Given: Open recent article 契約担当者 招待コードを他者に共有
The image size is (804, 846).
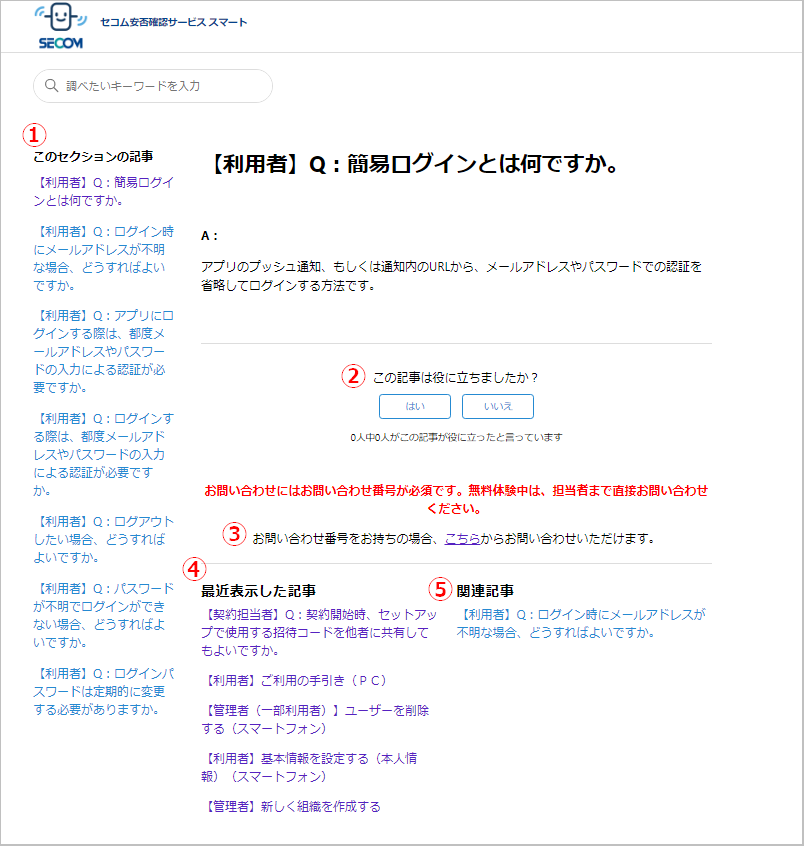Looking at the screenshot, I should 319,632.
